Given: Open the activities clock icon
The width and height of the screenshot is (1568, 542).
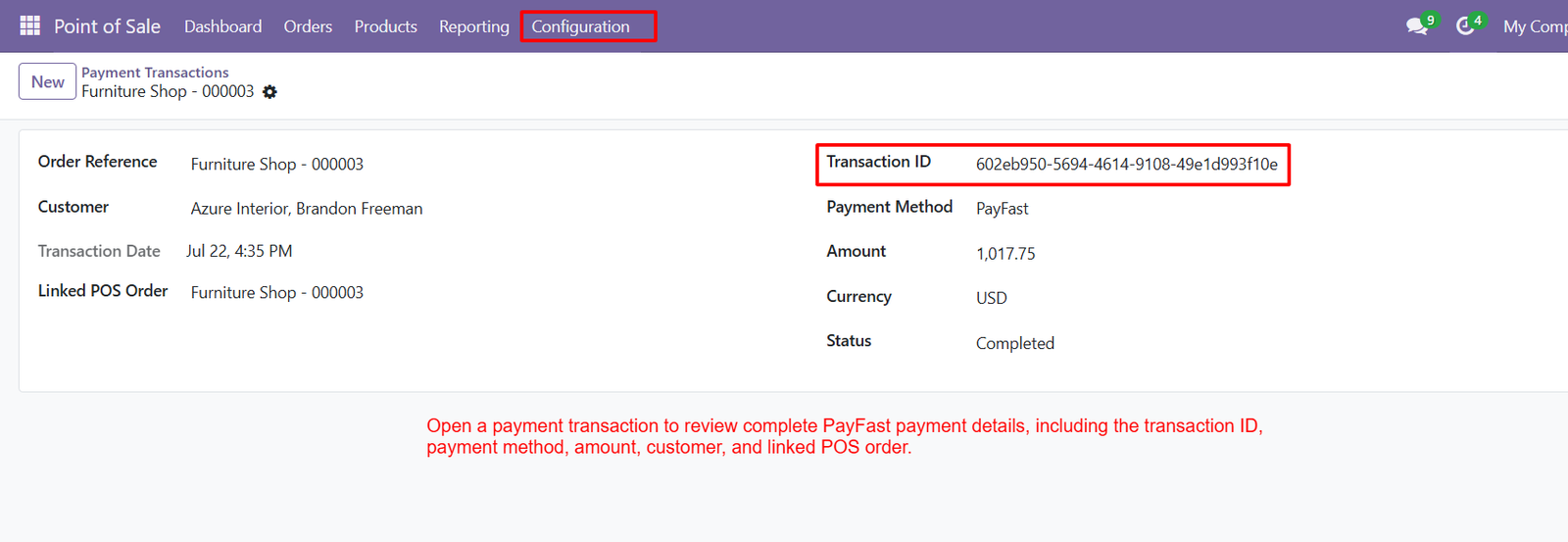Looking at the screenshot, I should tap(1465, 26).
